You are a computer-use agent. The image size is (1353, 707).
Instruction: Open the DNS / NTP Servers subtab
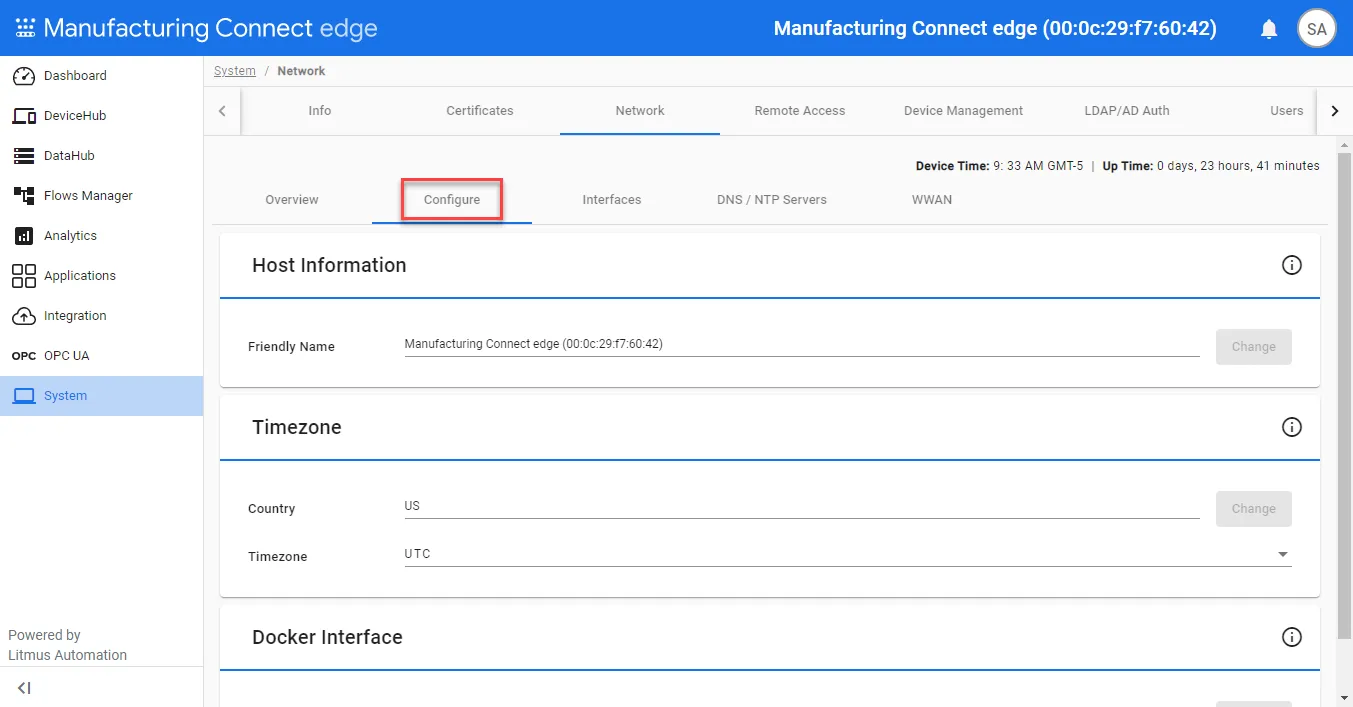click(x=772, y=200)
